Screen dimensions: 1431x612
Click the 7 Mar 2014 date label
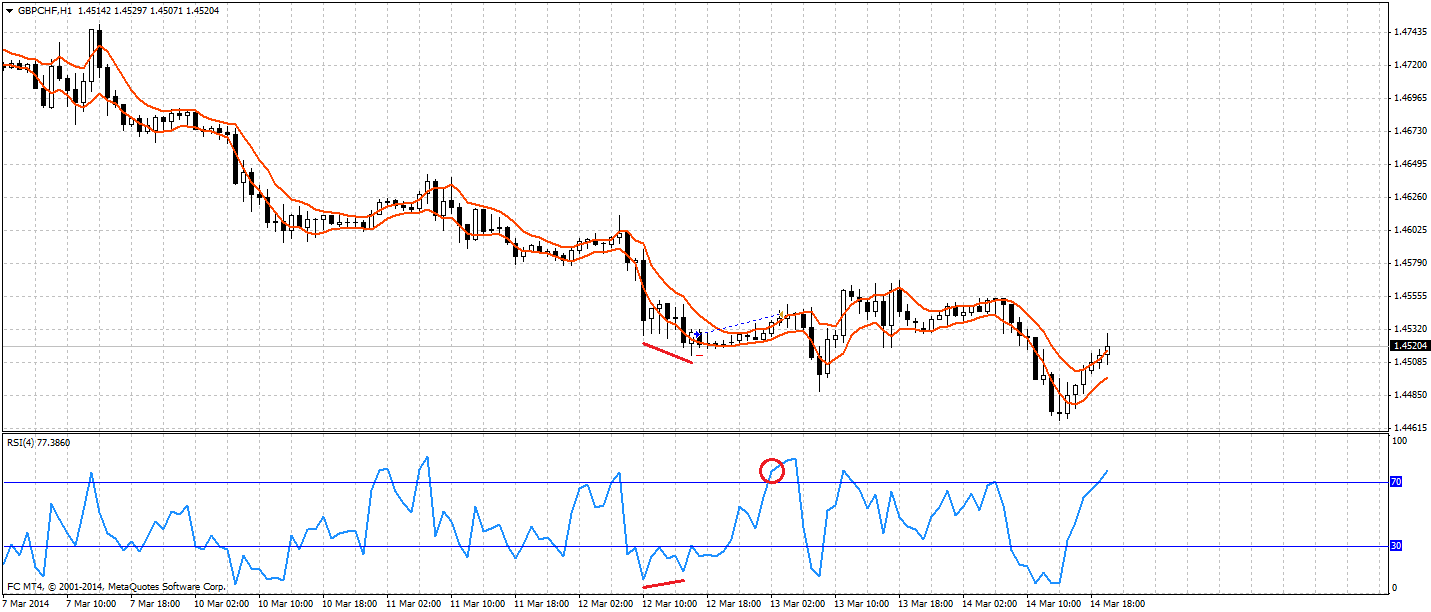tap(25, 604)
